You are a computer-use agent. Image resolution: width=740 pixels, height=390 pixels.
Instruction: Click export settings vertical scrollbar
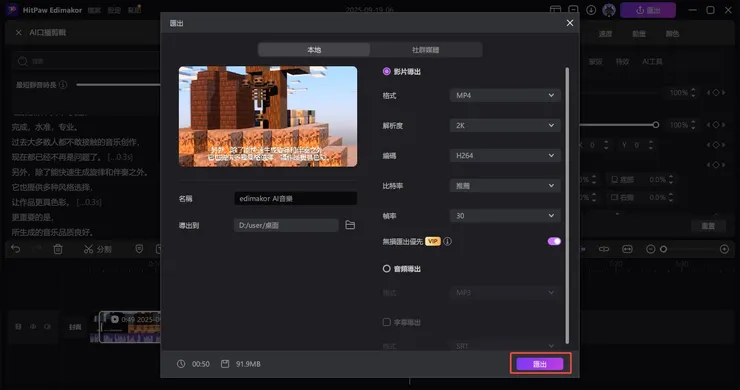click(x=567, y=205)
